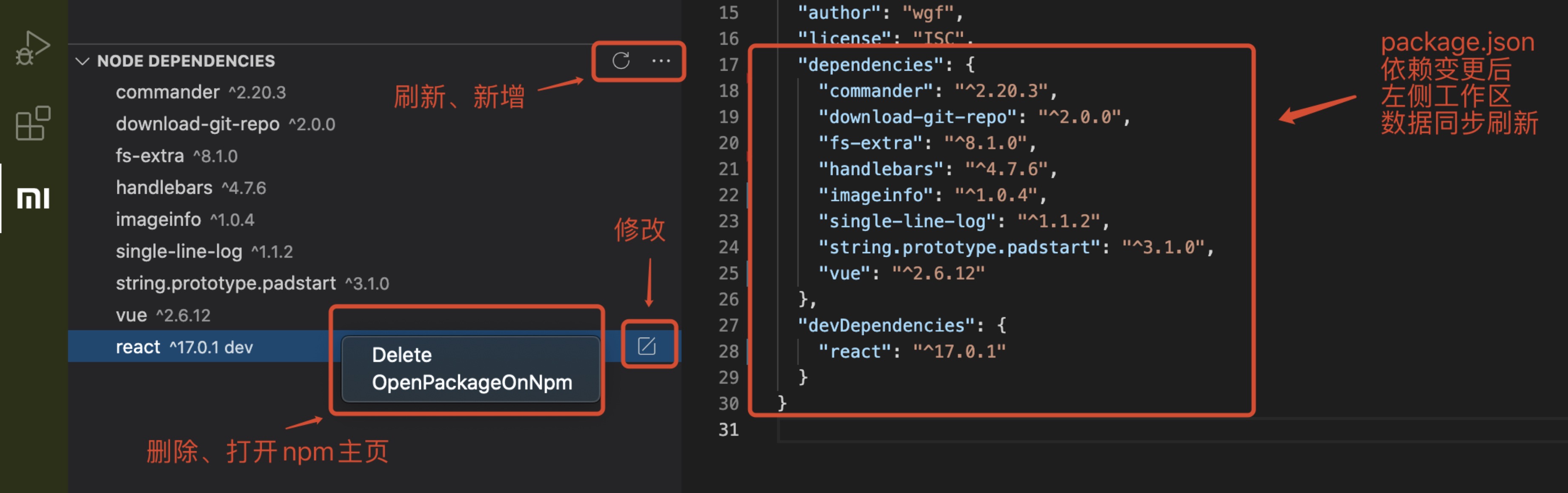1568x493 pixels.
Task: Select the single-line-log dependency
Action: pyautogui.click(x=375, y=251)
